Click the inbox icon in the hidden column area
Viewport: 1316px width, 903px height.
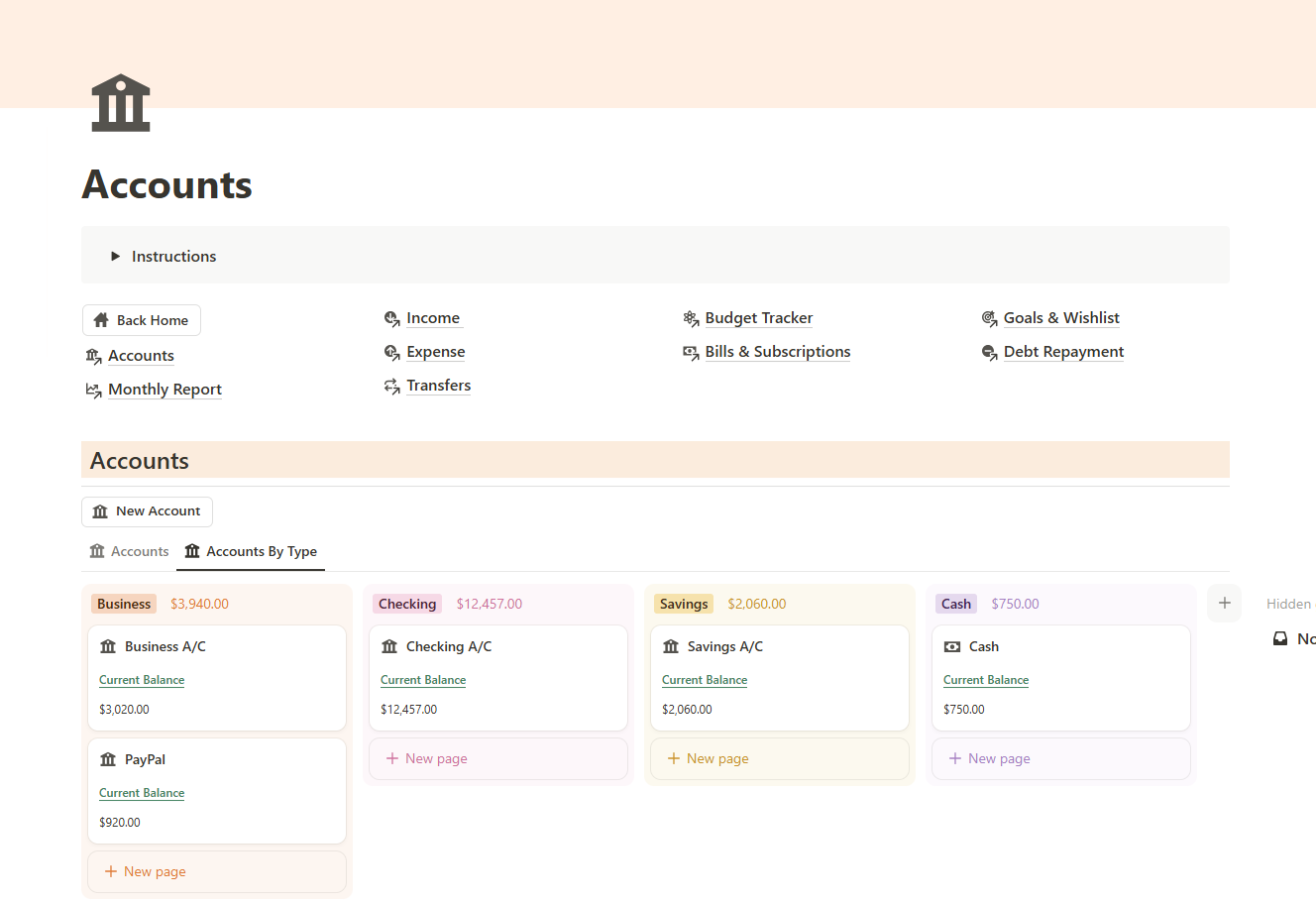(1280, 638)
